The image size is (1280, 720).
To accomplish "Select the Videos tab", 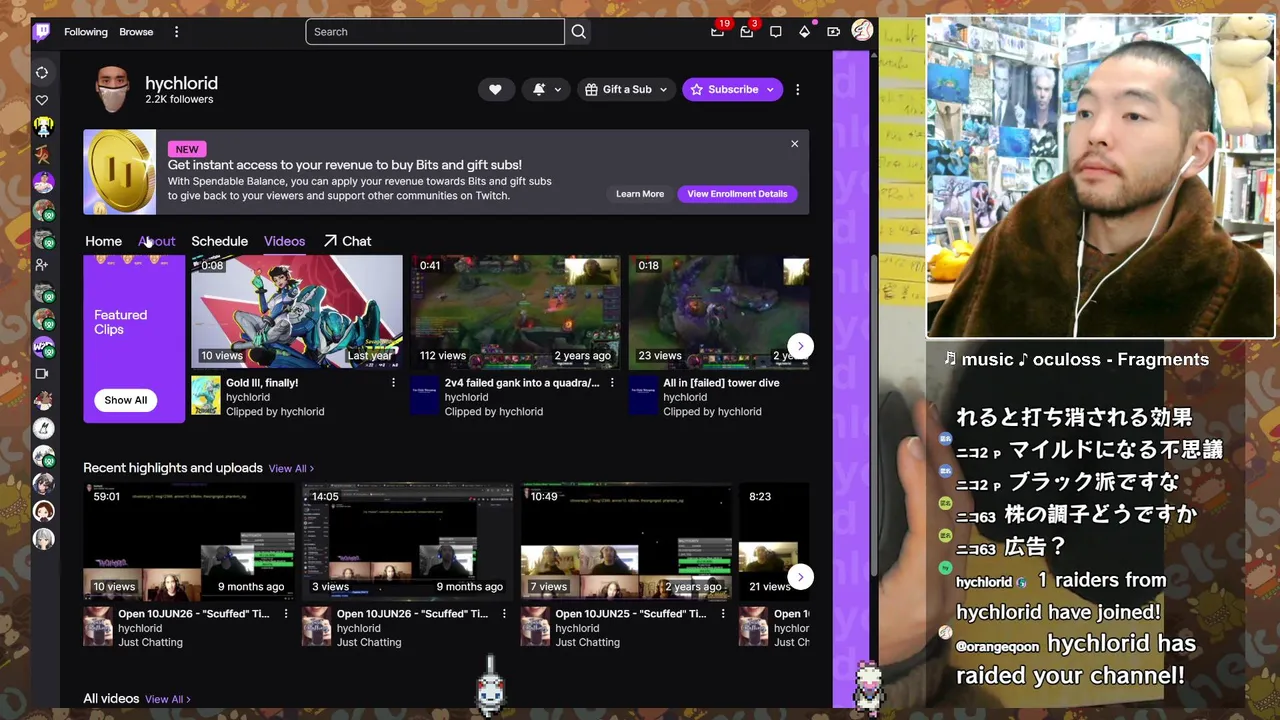I will 284,241.
